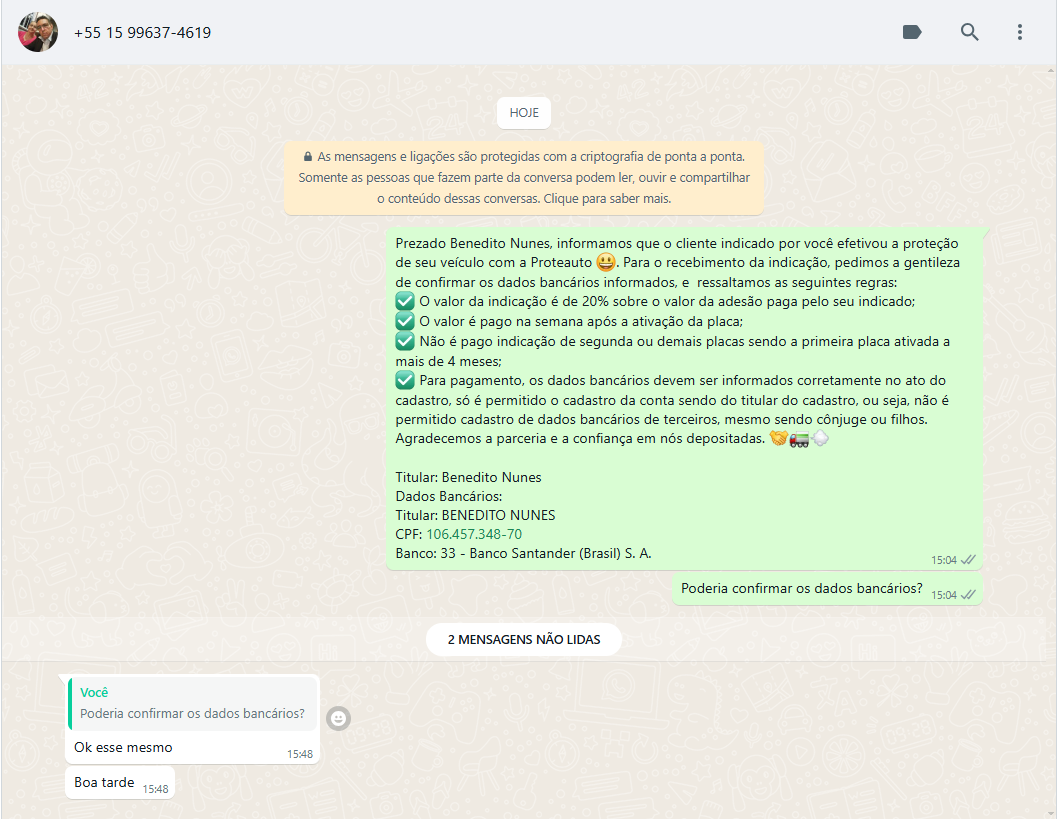Click the HOJE date chip
Image resolution: width=1057 pixels, height=819 pixels.
(x=523, y=113)
